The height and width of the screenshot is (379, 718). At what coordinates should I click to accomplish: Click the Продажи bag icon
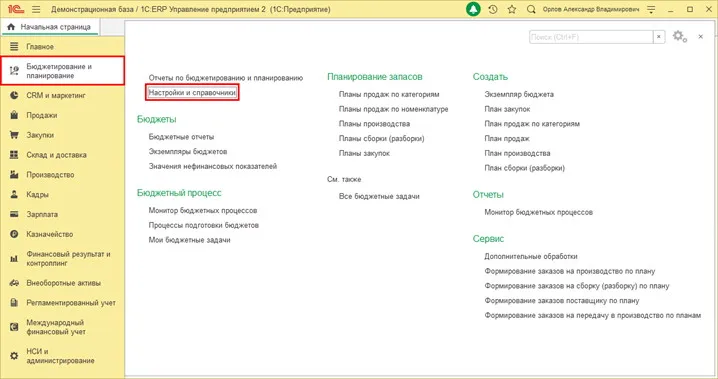(14, 115)
